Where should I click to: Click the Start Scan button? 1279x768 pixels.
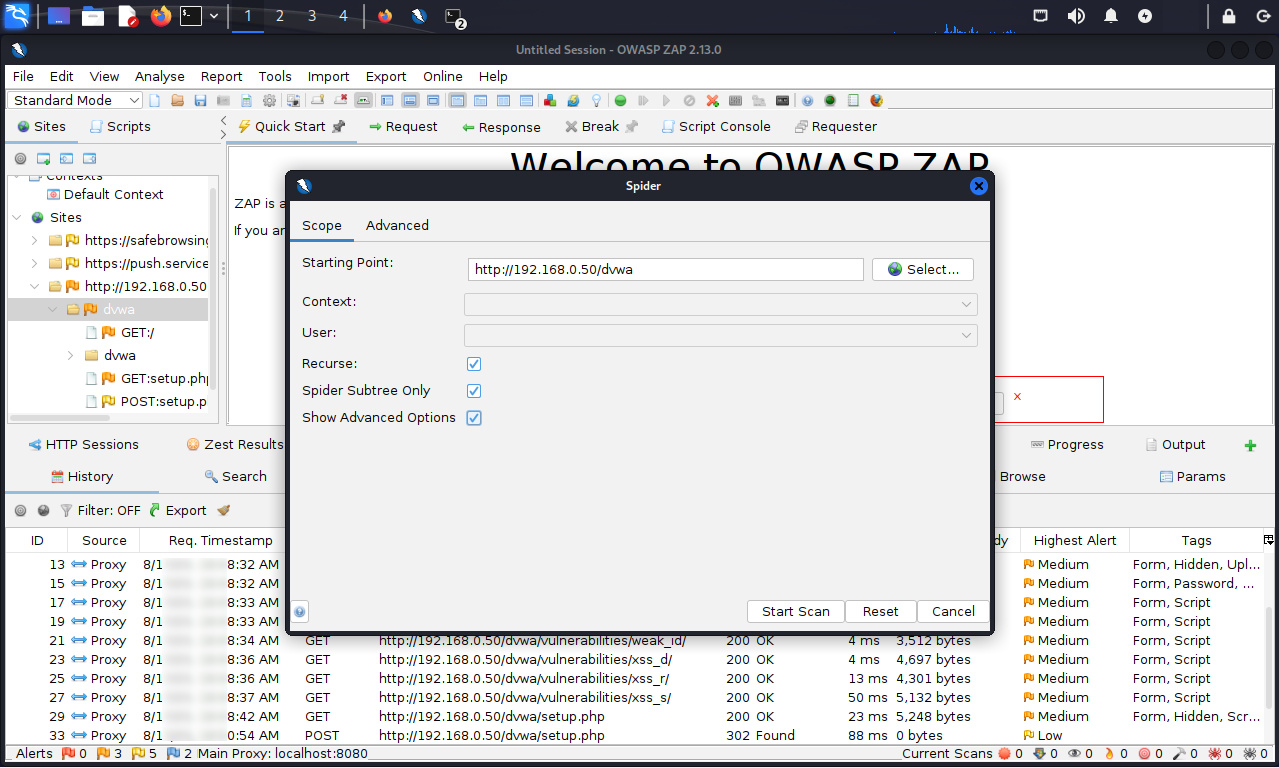[x=795, y=612]
